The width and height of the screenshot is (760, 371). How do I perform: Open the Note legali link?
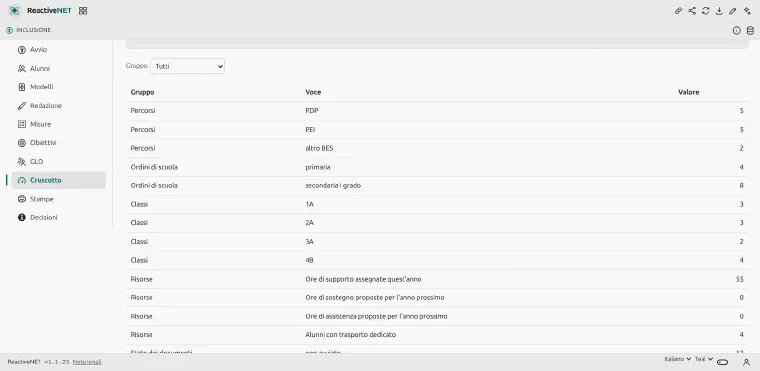click(x=87, y=362)
